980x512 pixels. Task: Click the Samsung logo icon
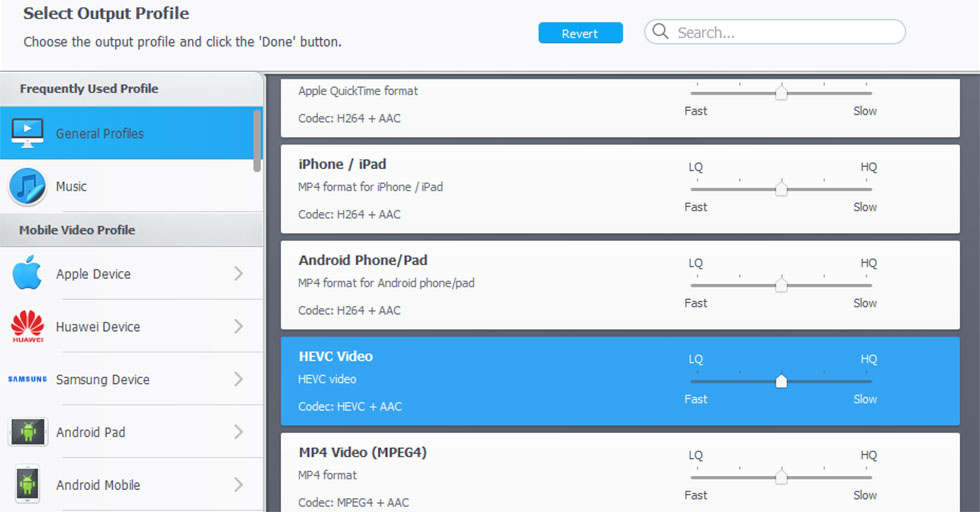coord(27,379)
